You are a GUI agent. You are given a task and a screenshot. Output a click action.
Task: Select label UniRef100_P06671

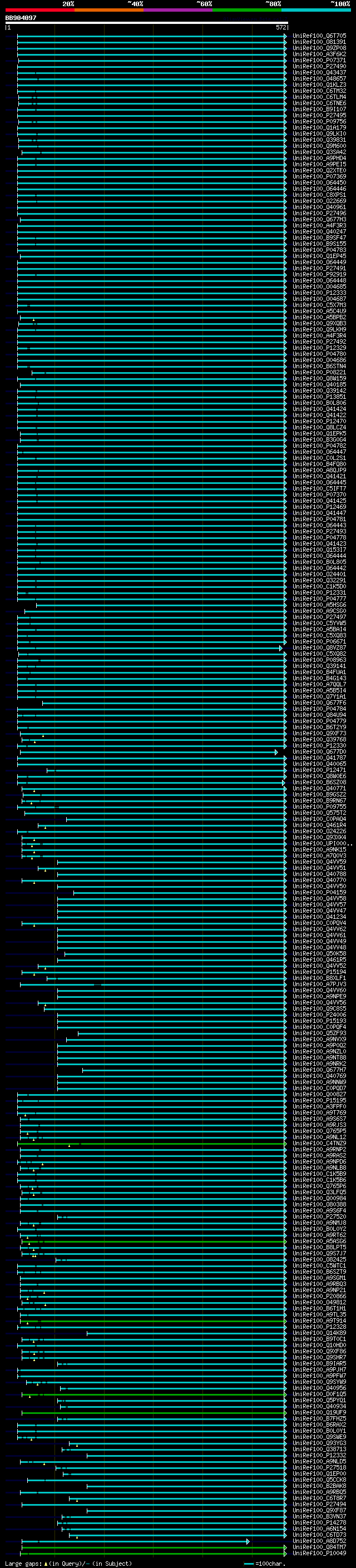[319, 641]
